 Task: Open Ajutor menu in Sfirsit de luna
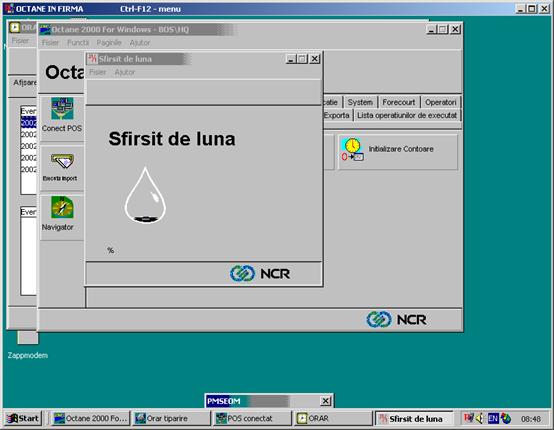coord(125,72)
